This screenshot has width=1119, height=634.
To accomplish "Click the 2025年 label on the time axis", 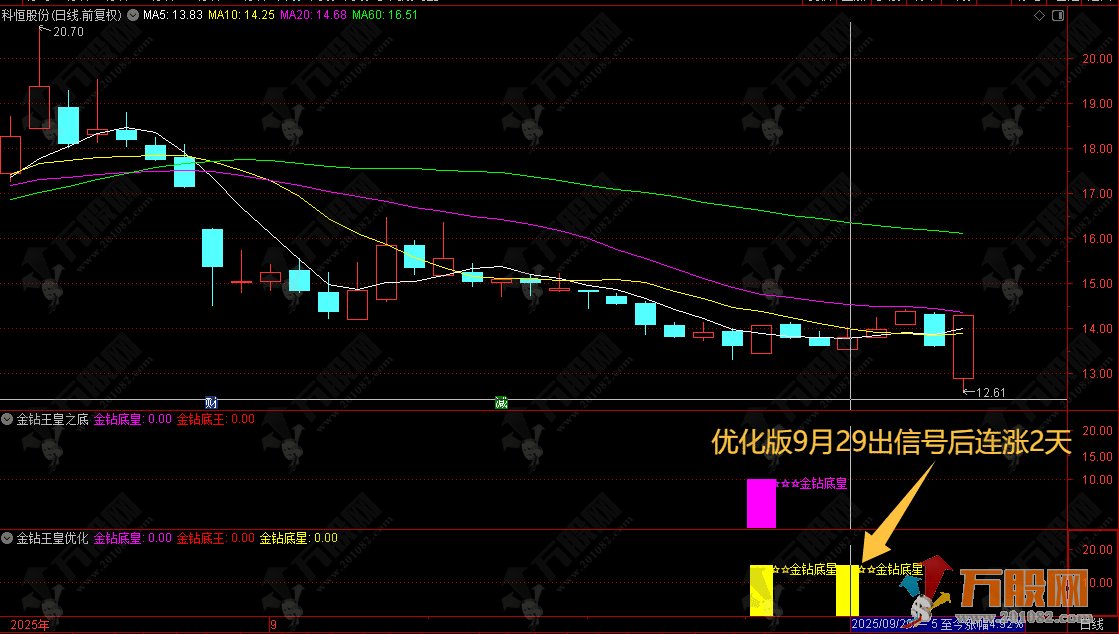I will [30, 625].
